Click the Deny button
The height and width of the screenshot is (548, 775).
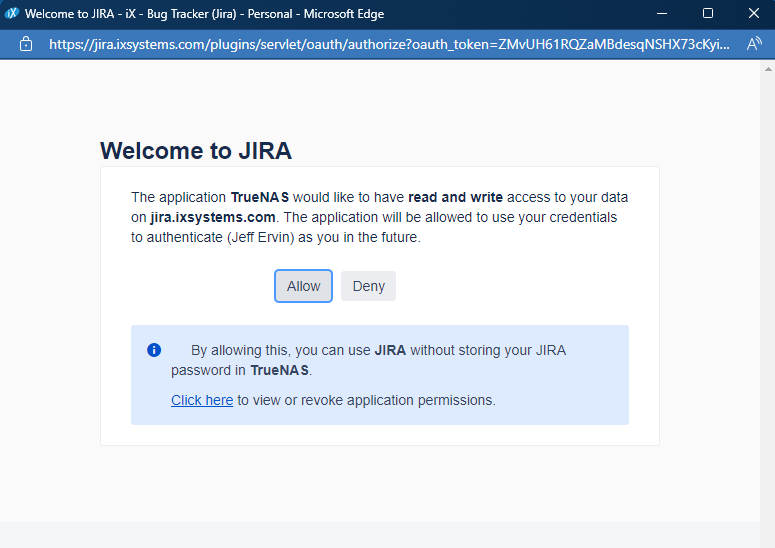(368, 286)
